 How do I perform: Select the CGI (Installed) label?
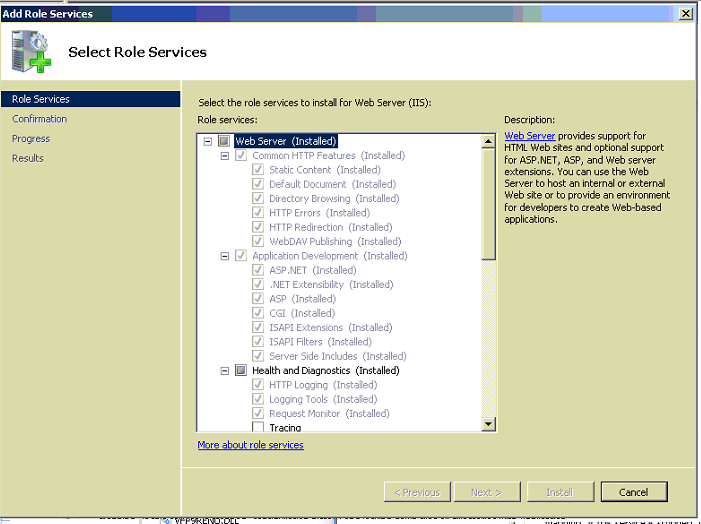coord(302,313)
